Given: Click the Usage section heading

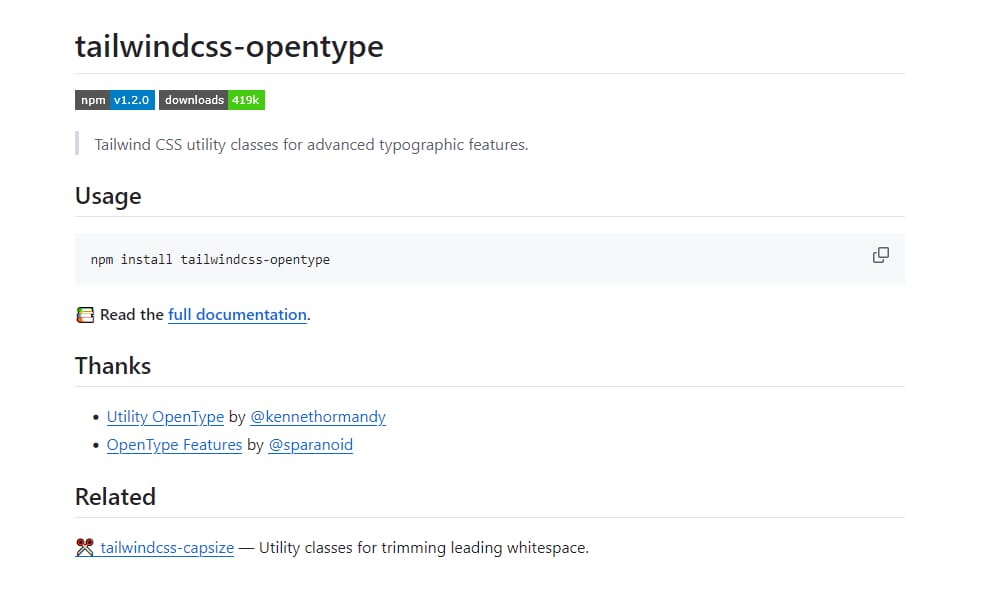Looking at the screenshot, I should click(x=108, y=196).
